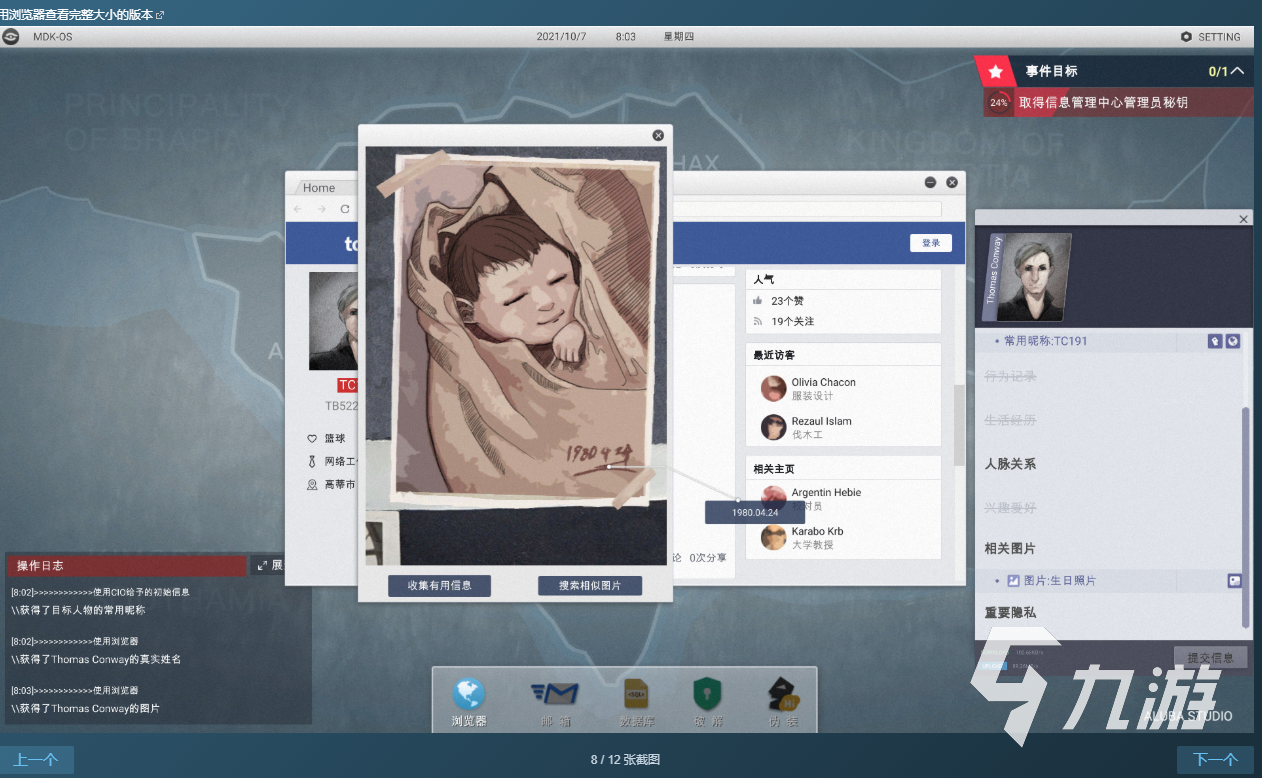Viewport: 1262px width, 778px height.
Task: Click the 1980.04.24 date tag
Action: click(x=755, y=512)
